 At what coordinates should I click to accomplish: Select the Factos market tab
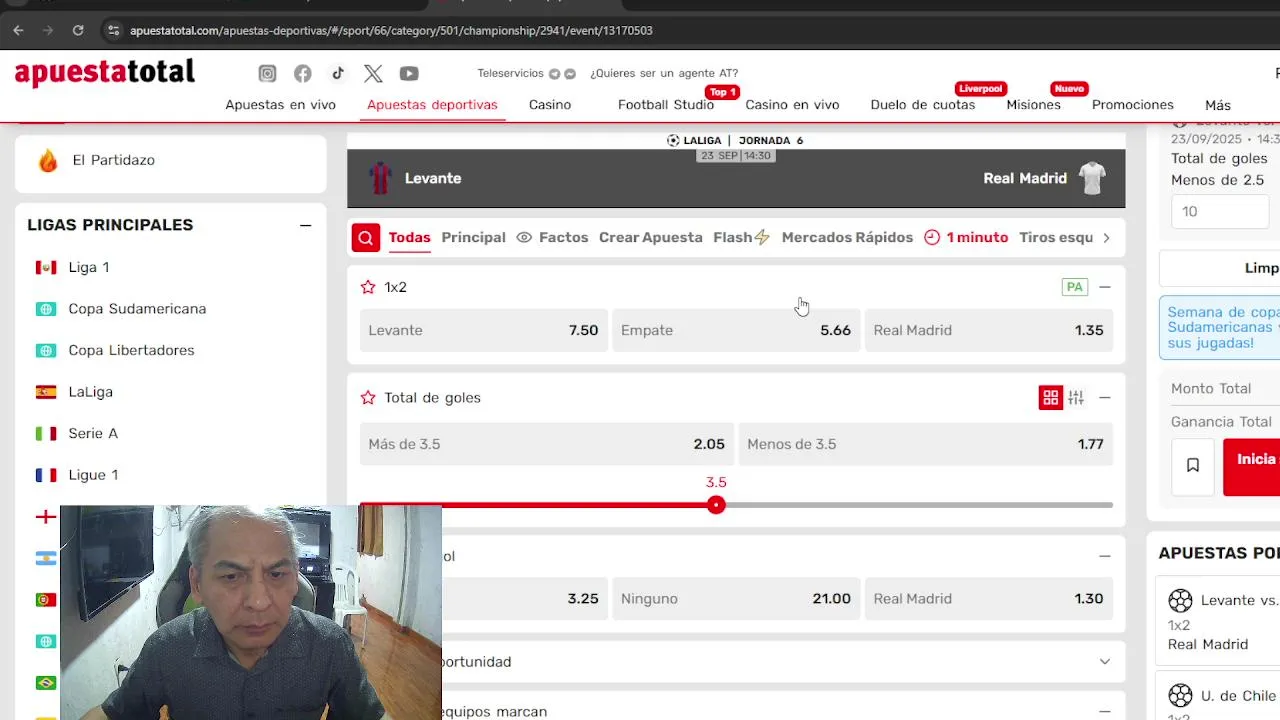[x=552, y=238]
